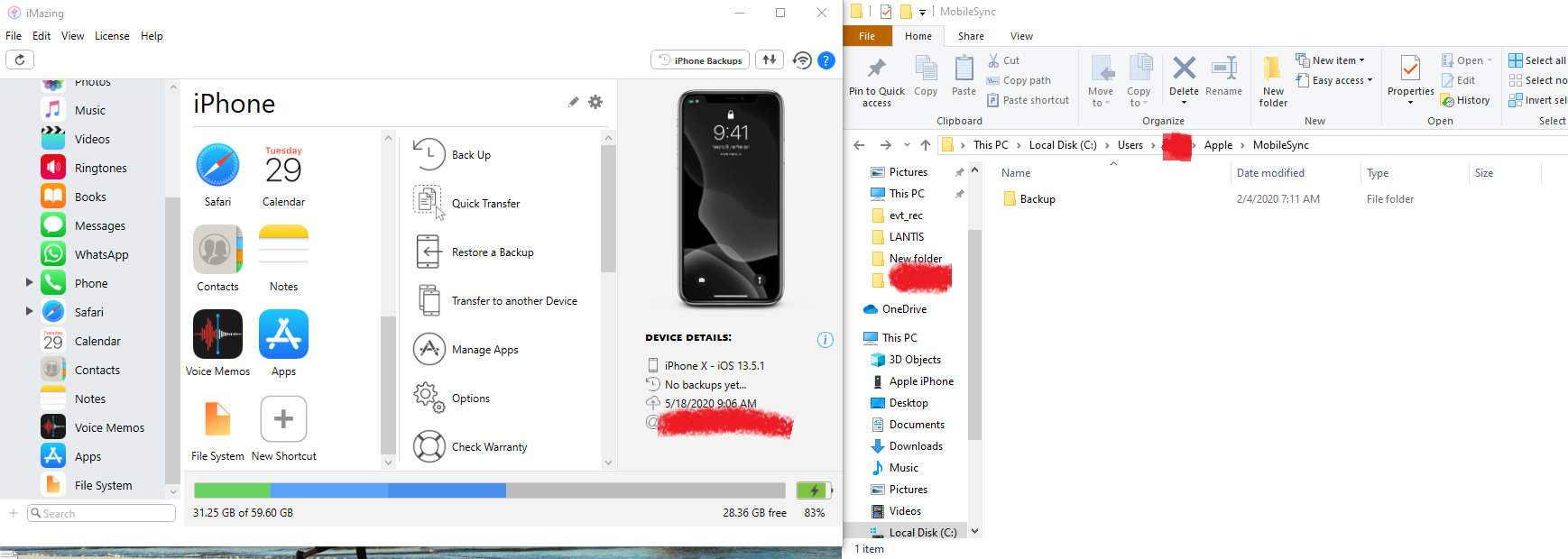
Task: Open WhatsApp in iMazing sidebar
Action: coord(101,254)
